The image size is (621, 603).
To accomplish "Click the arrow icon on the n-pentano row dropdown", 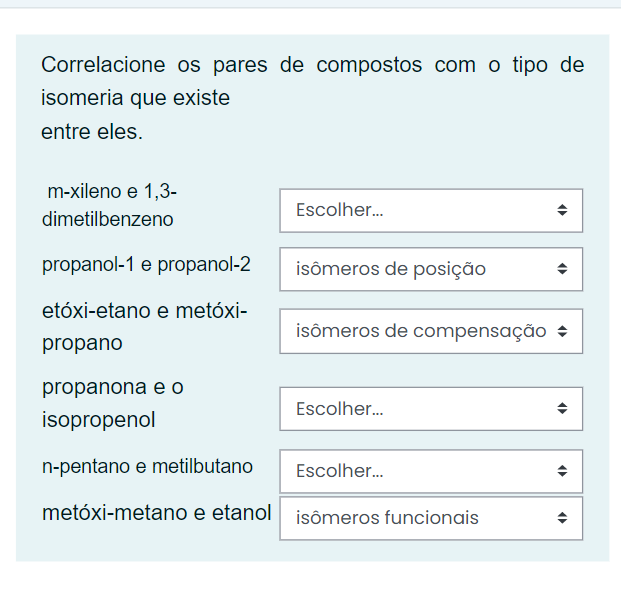I will click(x=562, y=471).
